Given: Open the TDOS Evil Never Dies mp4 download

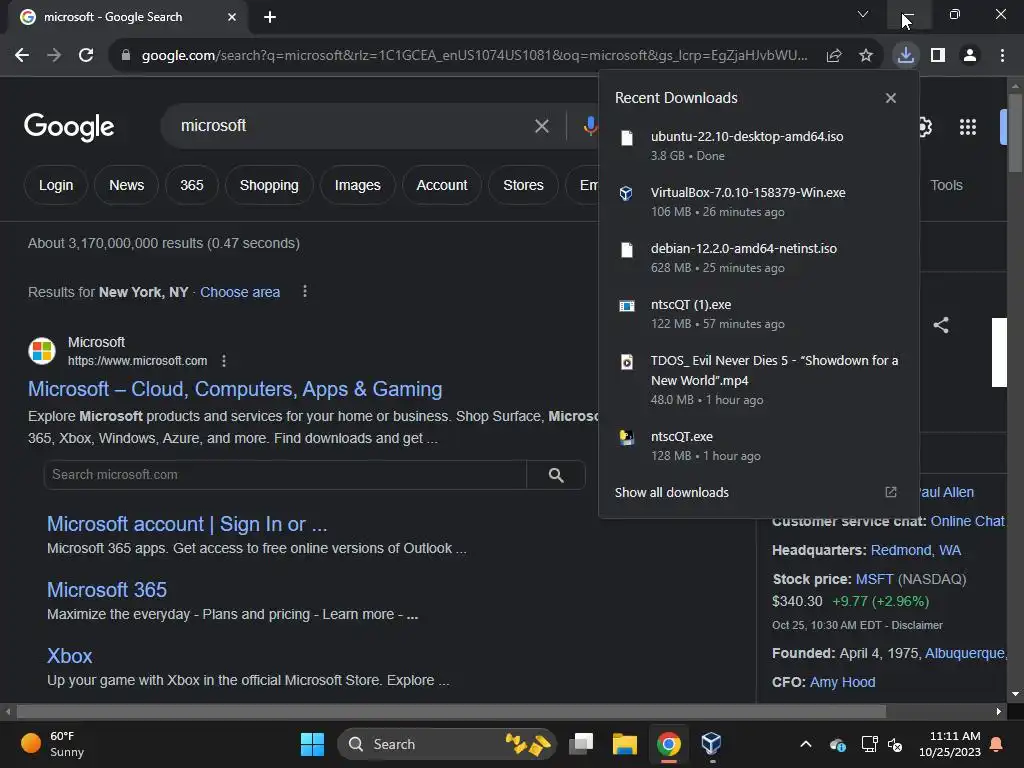Looking at the screenshot, I should [759, 379].
